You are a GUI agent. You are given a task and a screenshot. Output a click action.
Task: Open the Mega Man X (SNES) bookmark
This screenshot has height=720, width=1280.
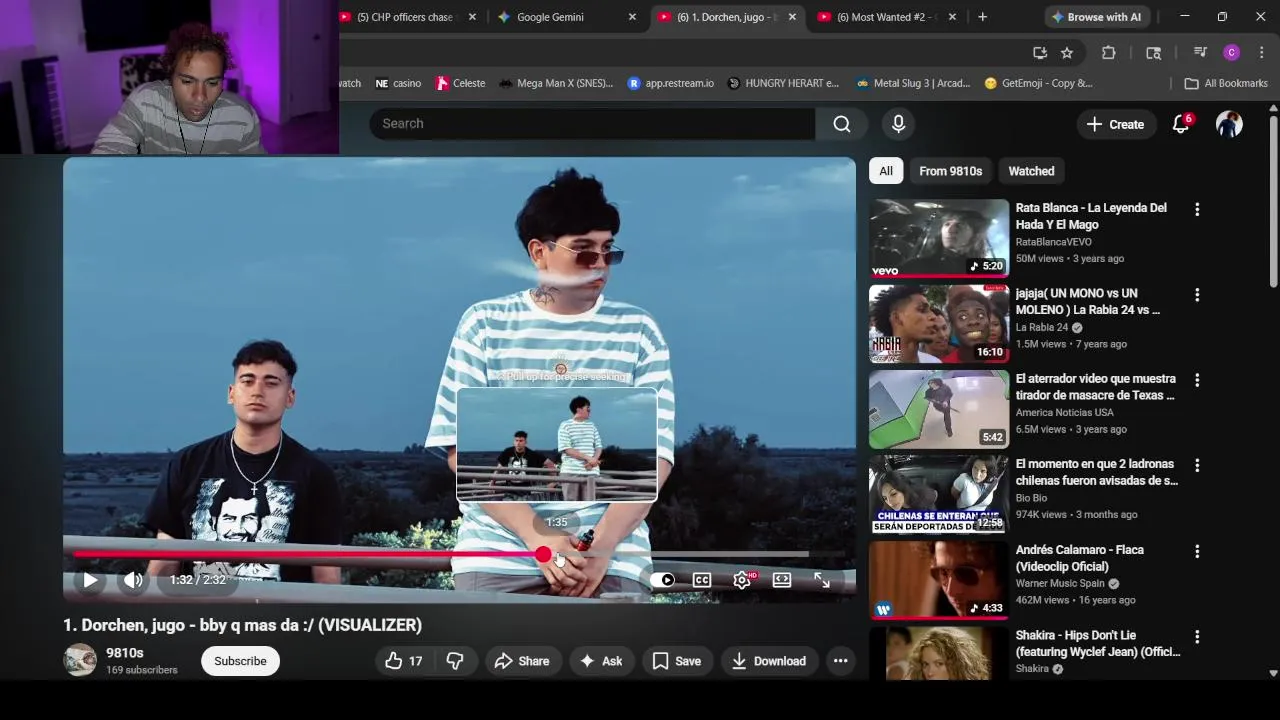pyautogui.click(x=556, y=83)
